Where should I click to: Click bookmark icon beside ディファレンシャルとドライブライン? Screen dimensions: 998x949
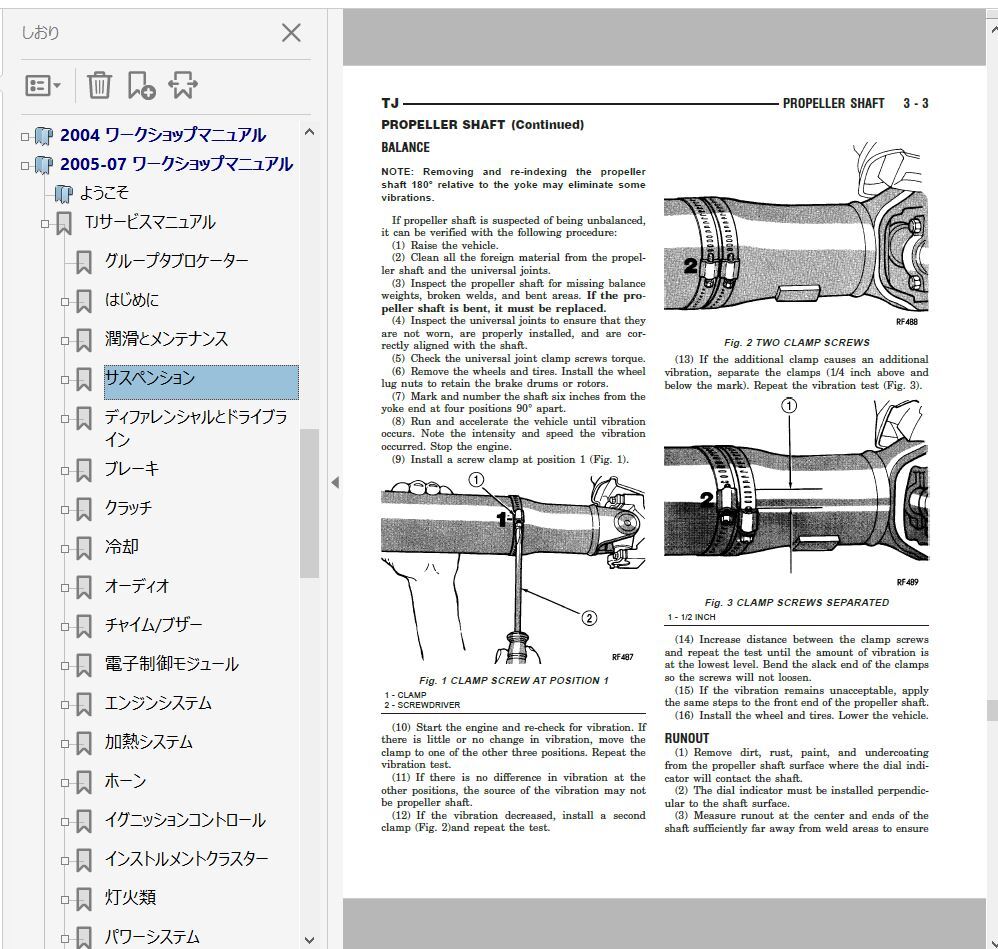[83, 418]
